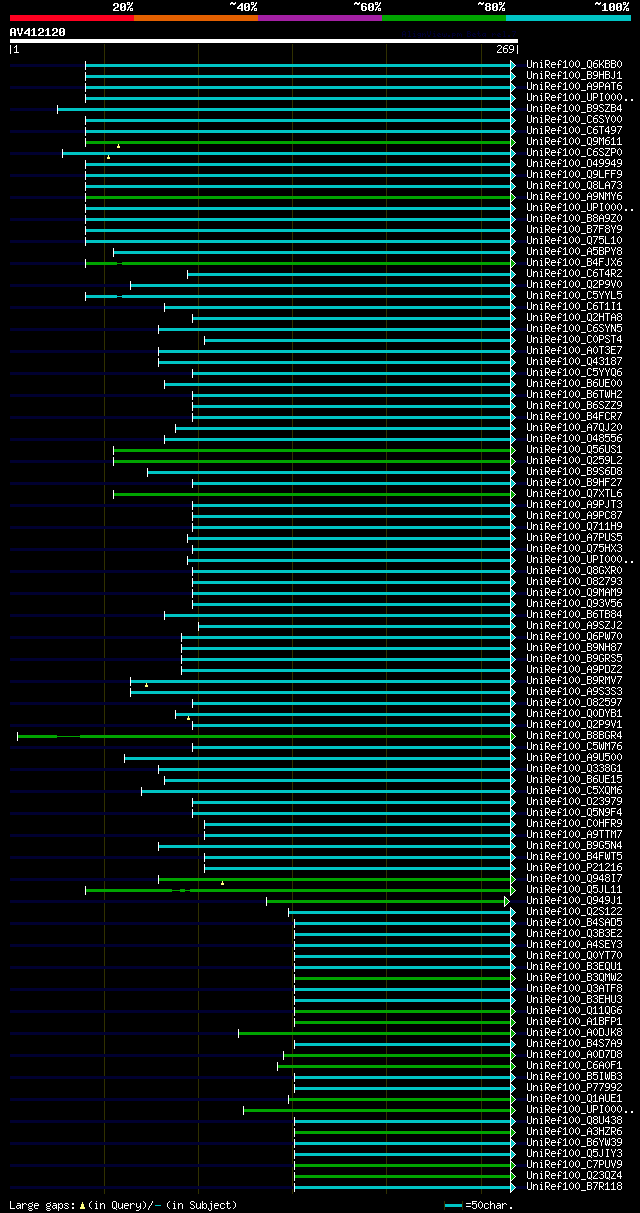
Task: Click the Large gaps legend text
Action: click(x=123, y=1205)
